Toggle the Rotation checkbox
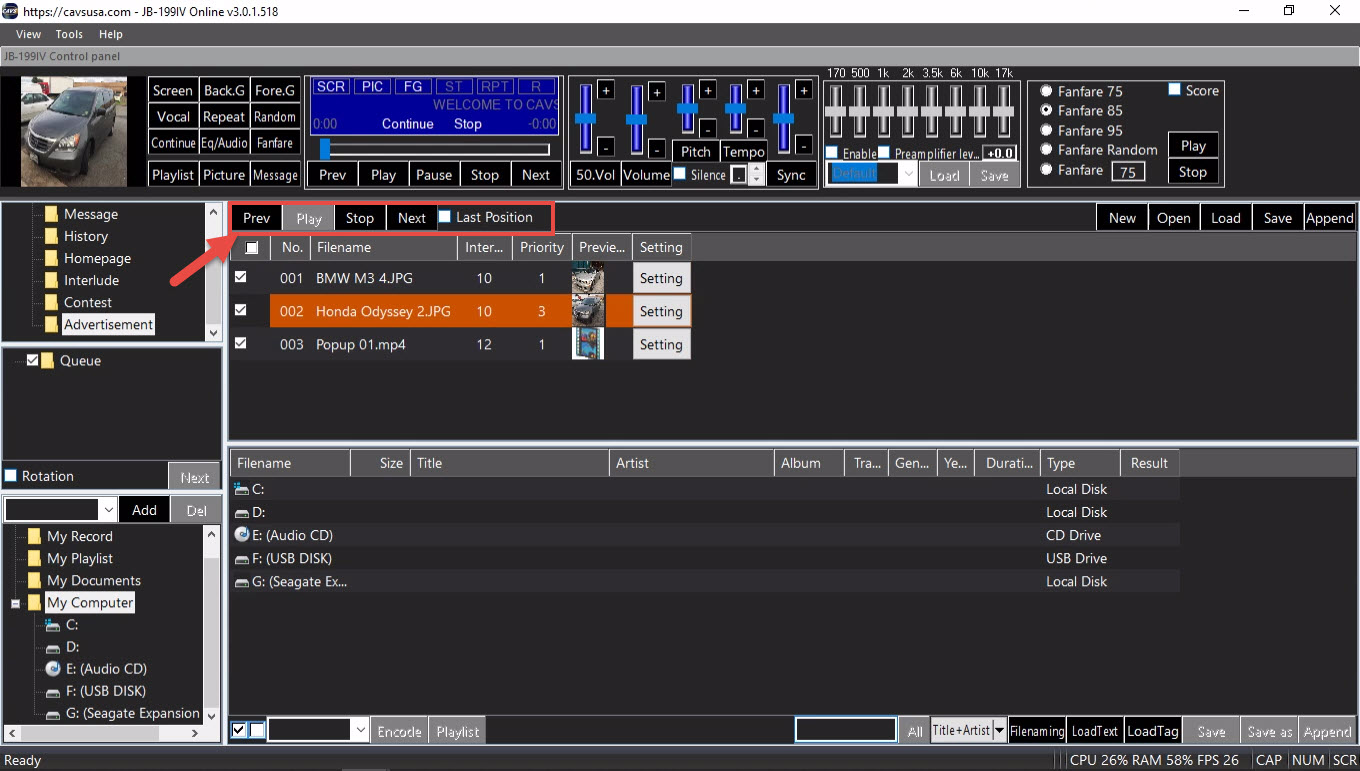The image size is (1360, 771). click(11, 476)
